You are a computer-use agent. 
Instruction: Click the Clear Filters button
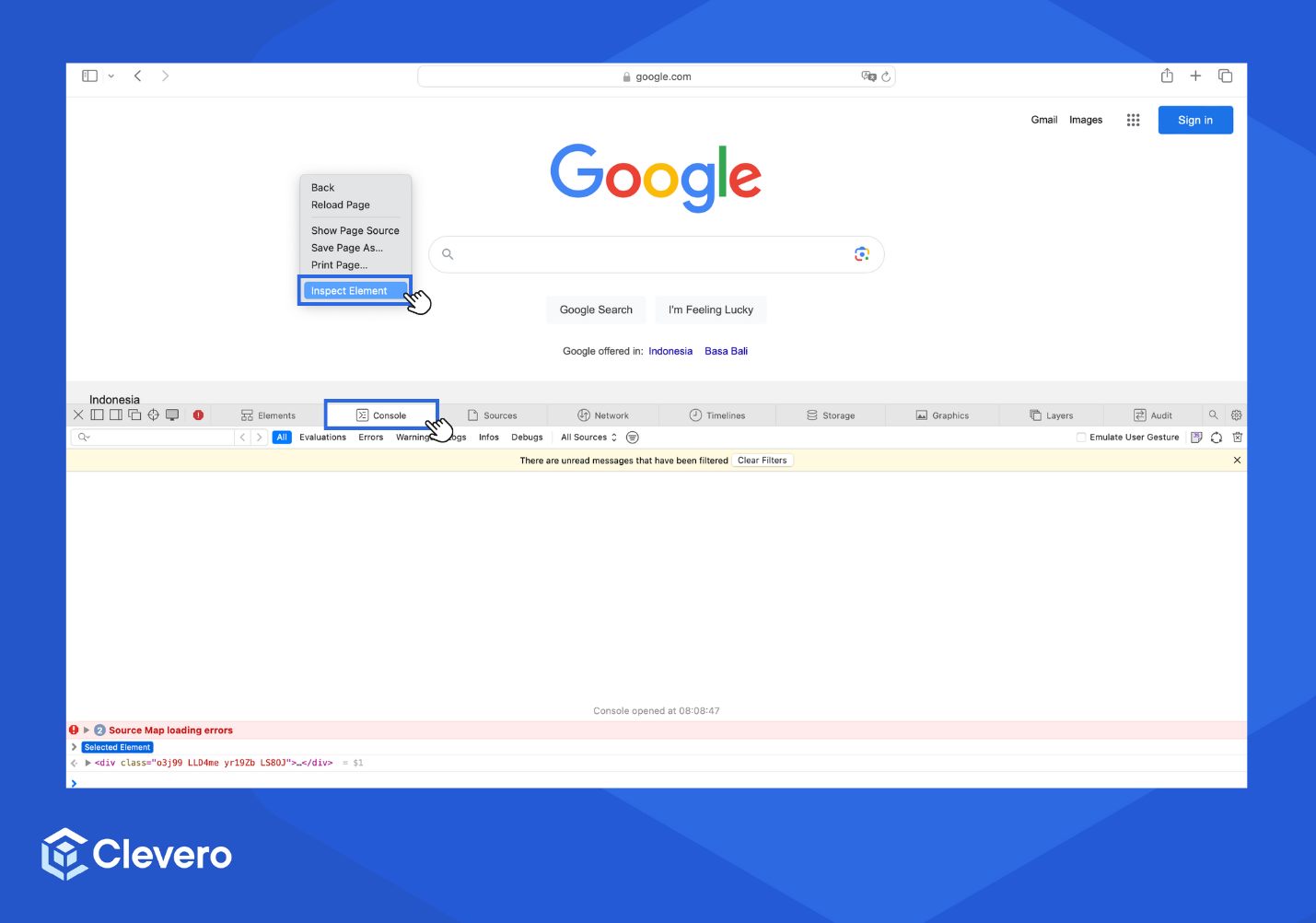[x=763, y=461]
